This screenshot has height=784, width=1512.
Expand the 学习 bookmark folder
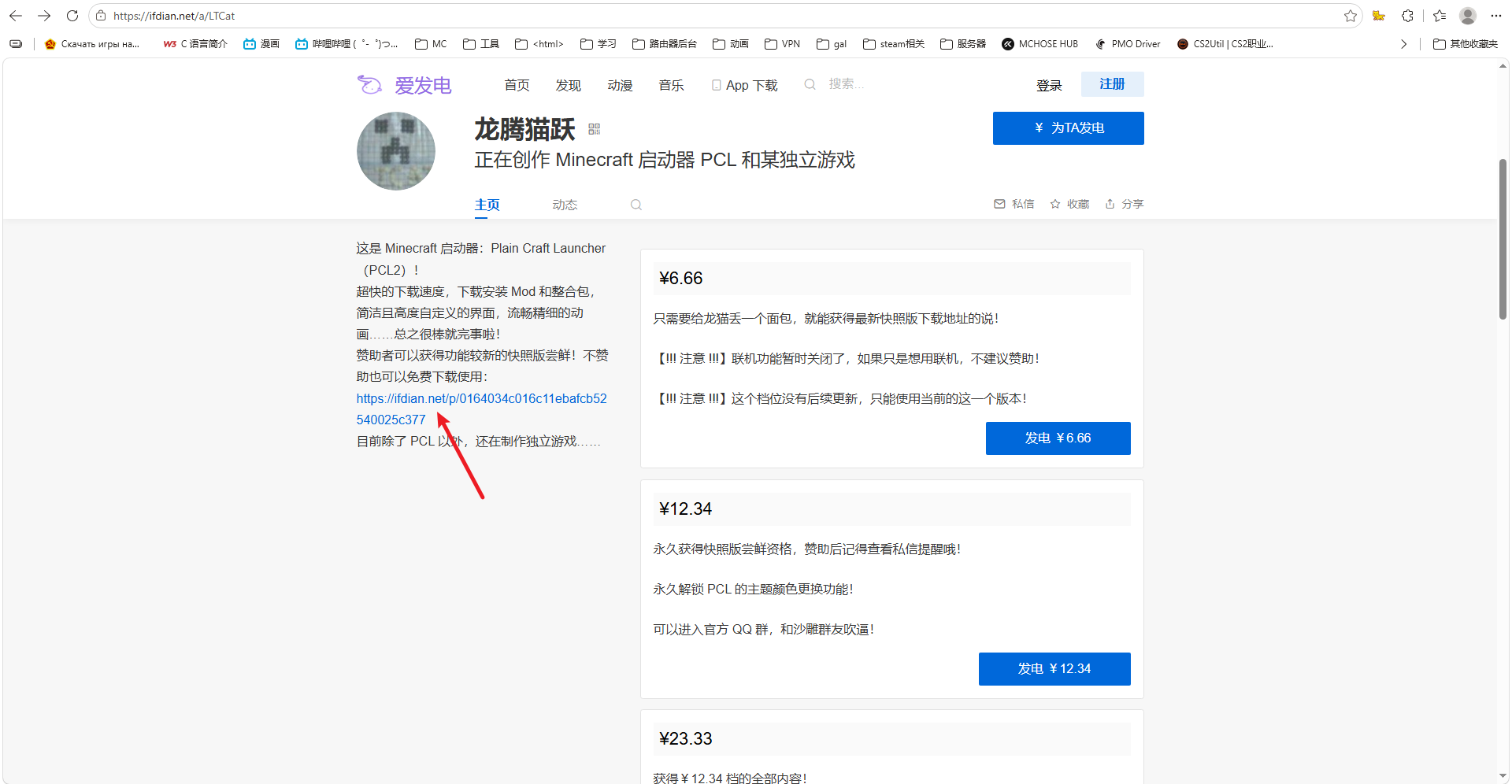(598, 44)
